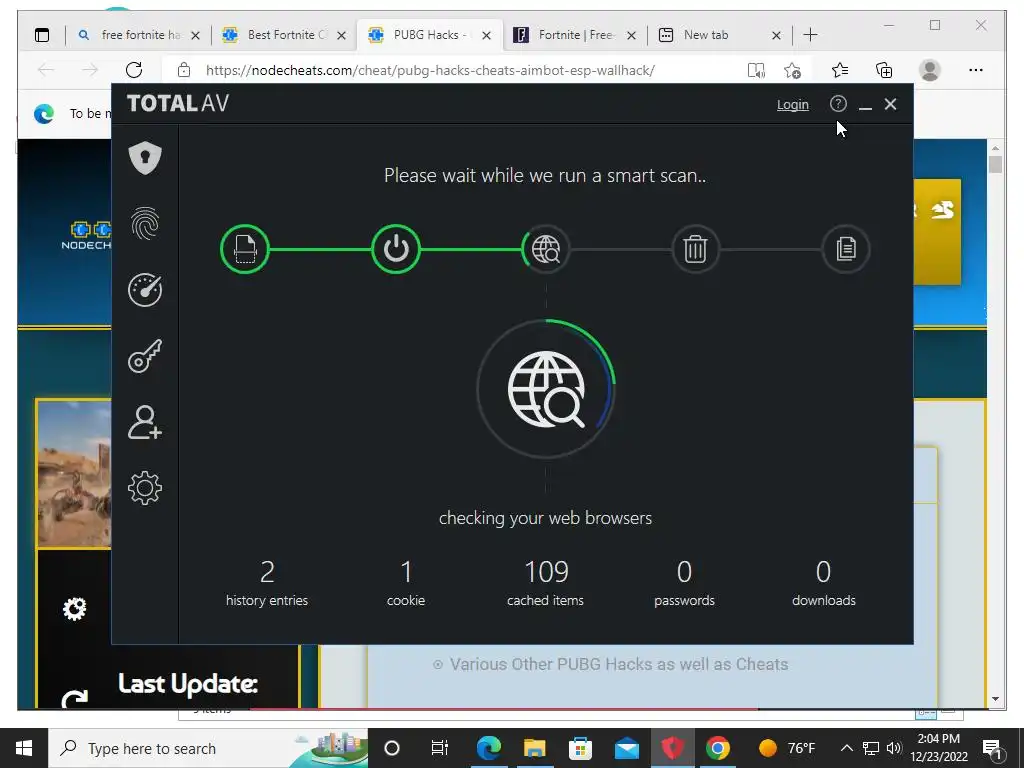The width and height of the screenshot is (1024, 768).
Task: Click the file scan step icon
Action: tap(245, 249)
